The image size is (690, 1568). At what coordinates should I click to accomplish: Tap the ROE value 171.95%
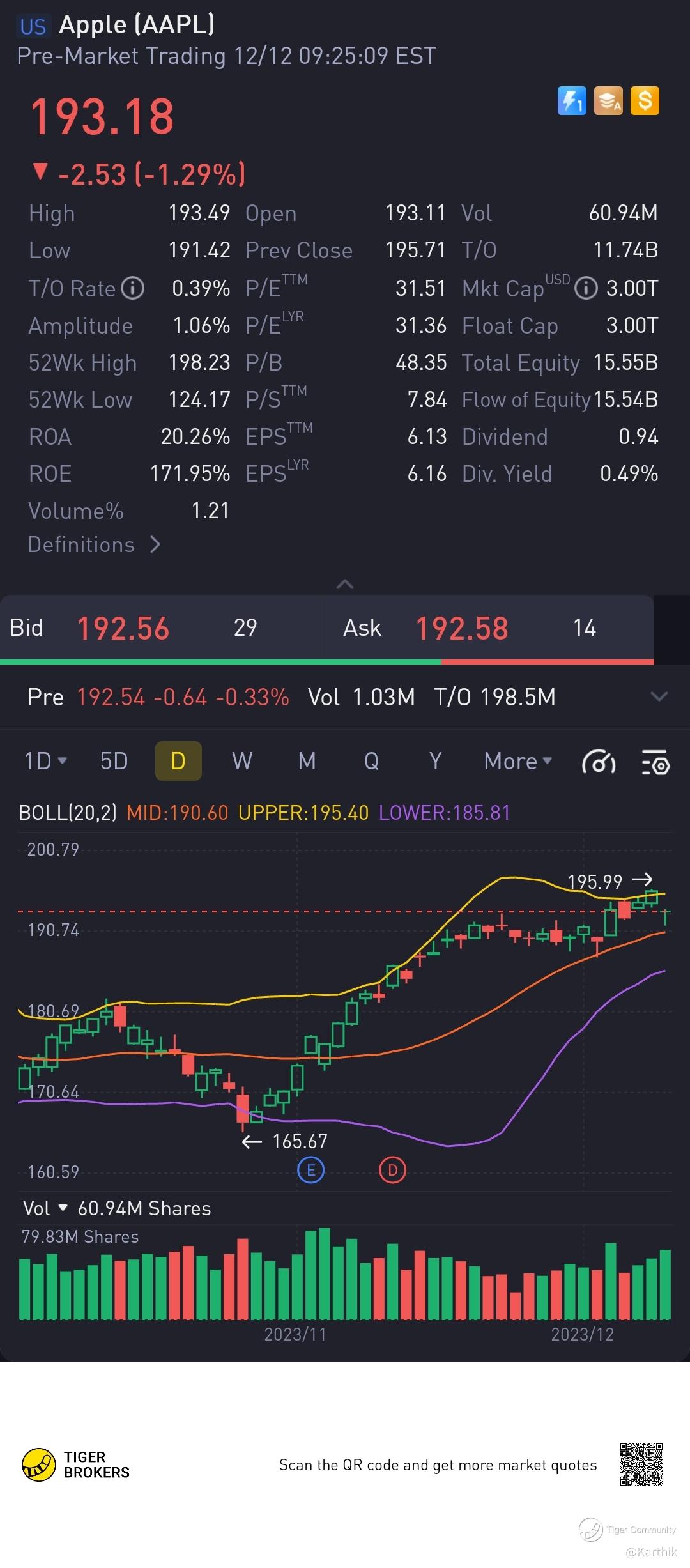(x=190, y=473)
